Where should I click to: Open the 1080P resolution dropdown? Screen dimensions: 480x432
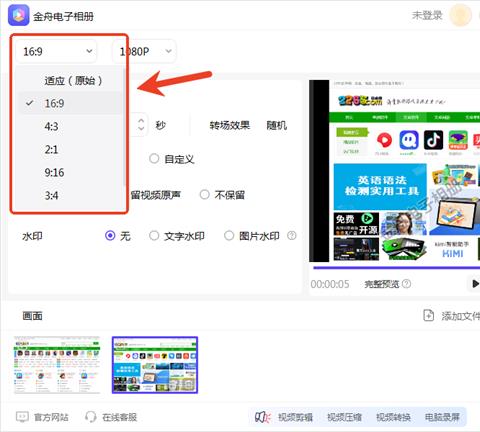[x=144, y=51]
